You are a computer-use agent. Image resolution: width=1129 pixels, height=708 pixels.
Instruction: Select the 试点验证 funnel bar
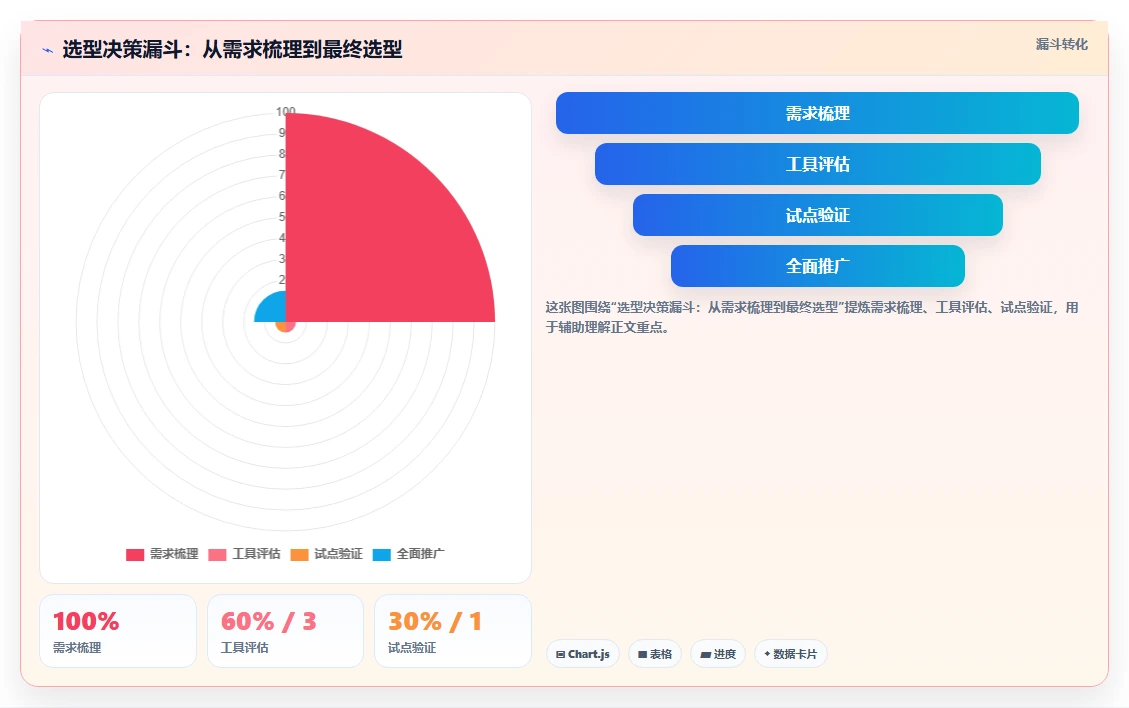(817, 215)
